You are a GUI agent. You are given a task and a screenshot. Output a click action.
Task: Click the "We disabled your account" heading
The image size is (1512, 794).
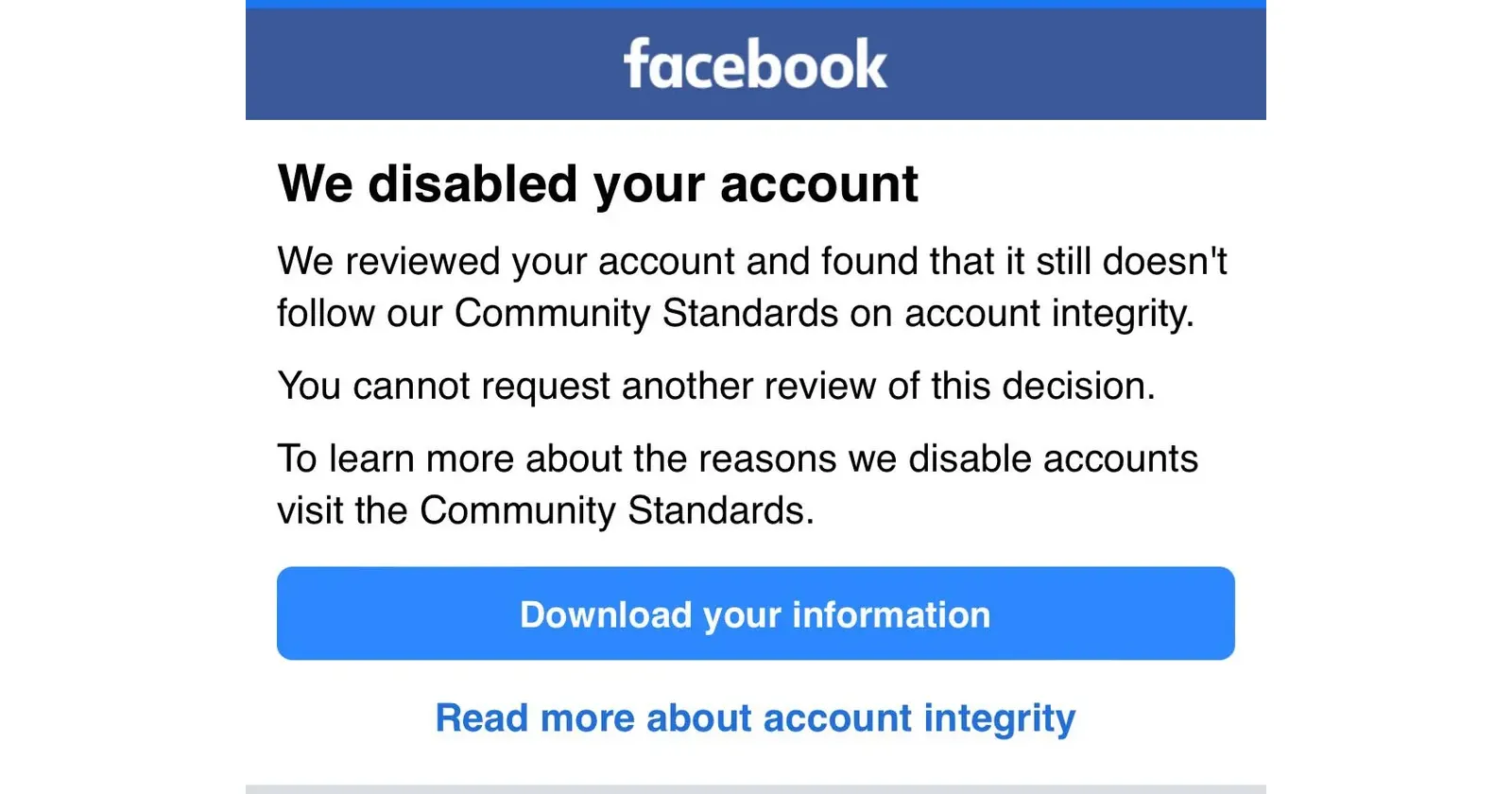pyautogui.click(x=597, y=183)
